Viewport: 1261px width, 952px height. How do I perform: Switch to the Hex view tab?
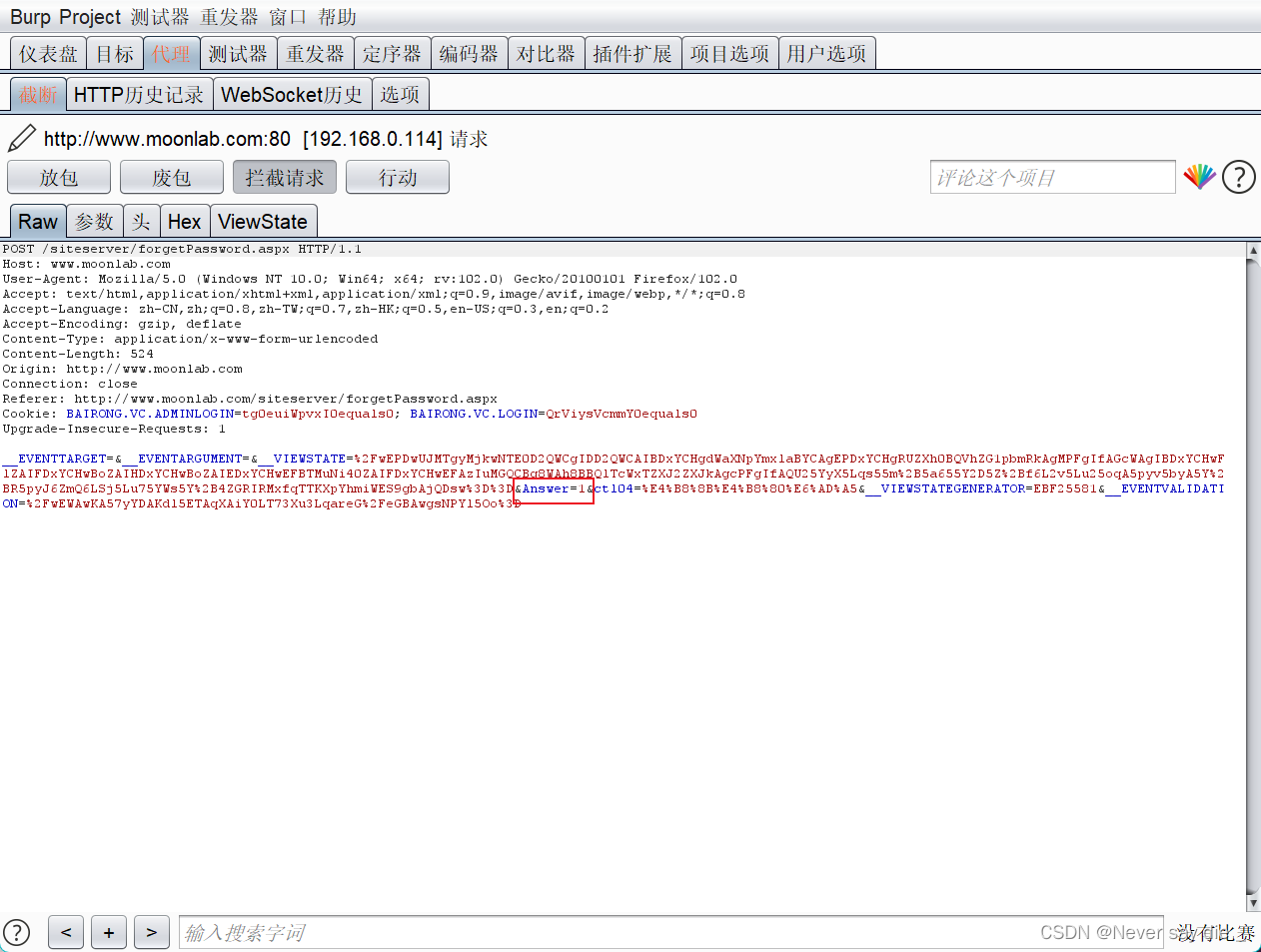(184, 222)
